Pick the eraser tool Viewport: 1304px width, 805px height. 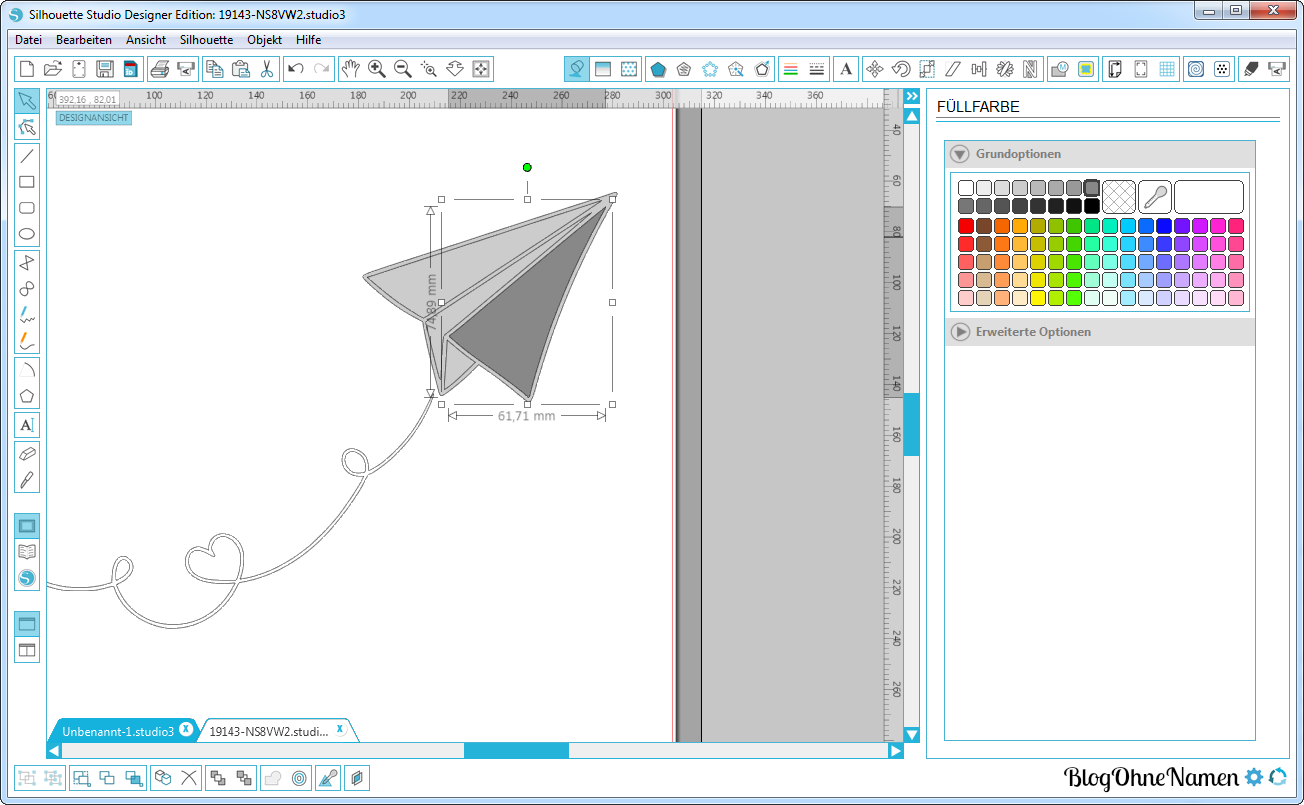pyautogui.click(x=27, y=453)
